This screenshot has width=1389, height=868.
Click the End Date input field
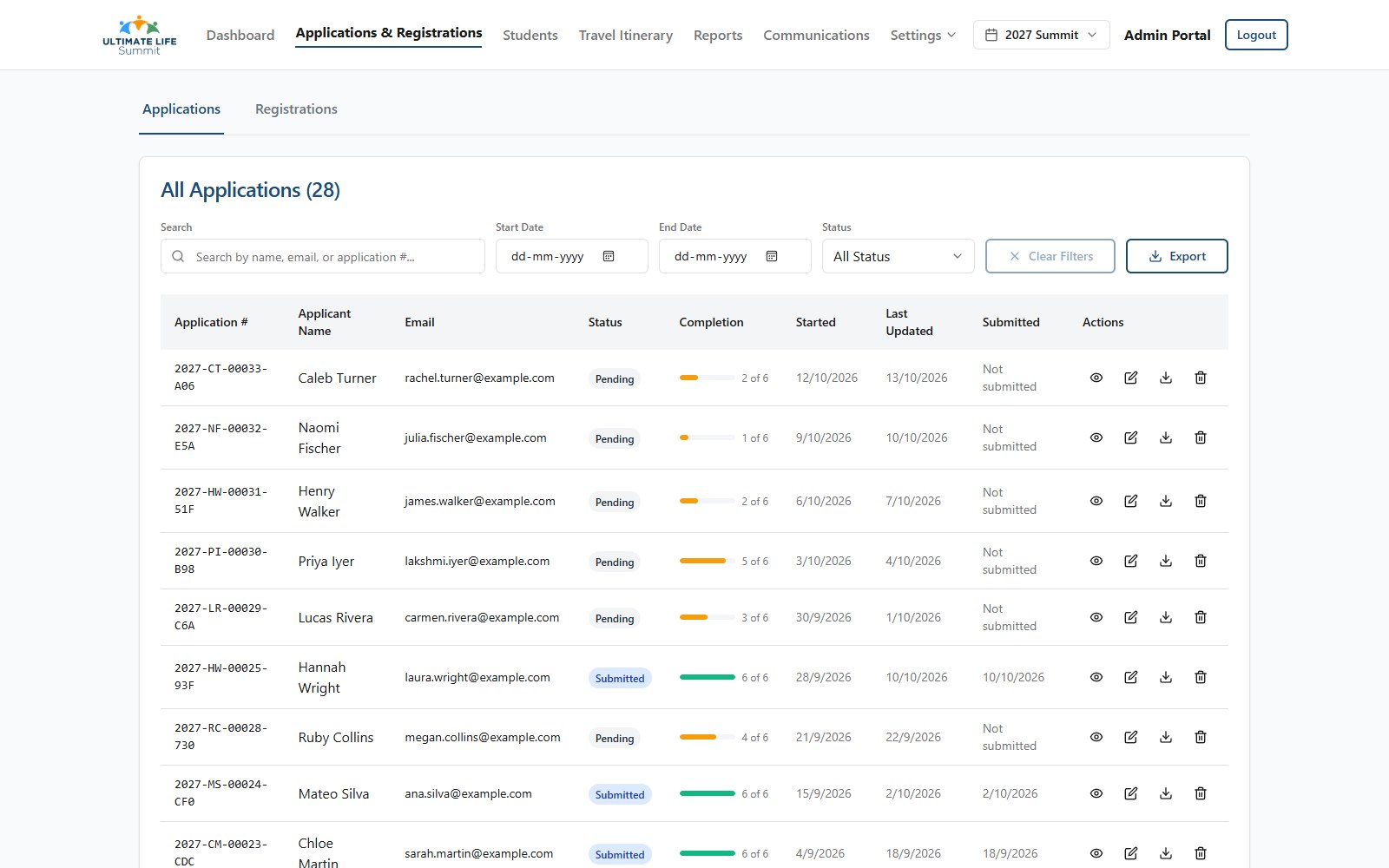735,256
